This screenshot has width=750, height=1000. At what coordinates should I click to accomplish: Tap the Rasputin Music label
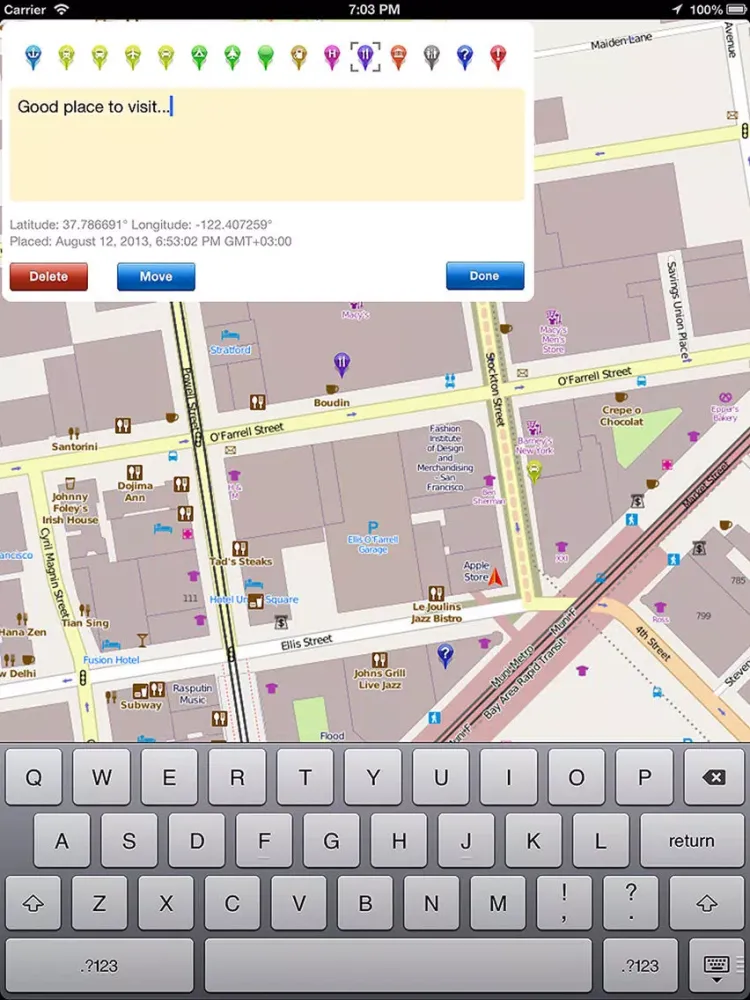point(192,694)
